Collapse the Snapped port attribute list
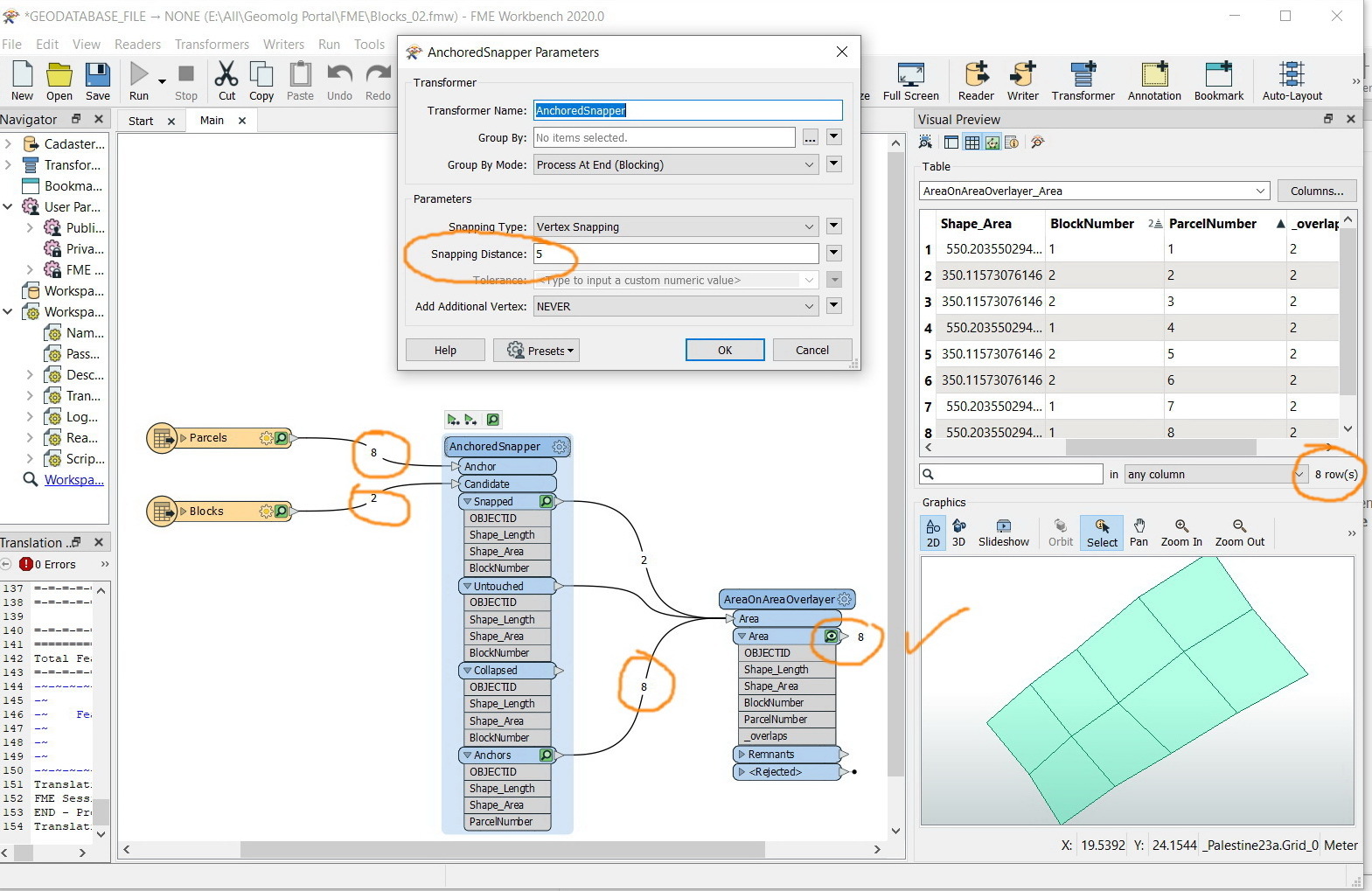Image resolution: width=1372 pixels, height=891 pixels. point(467,502)
